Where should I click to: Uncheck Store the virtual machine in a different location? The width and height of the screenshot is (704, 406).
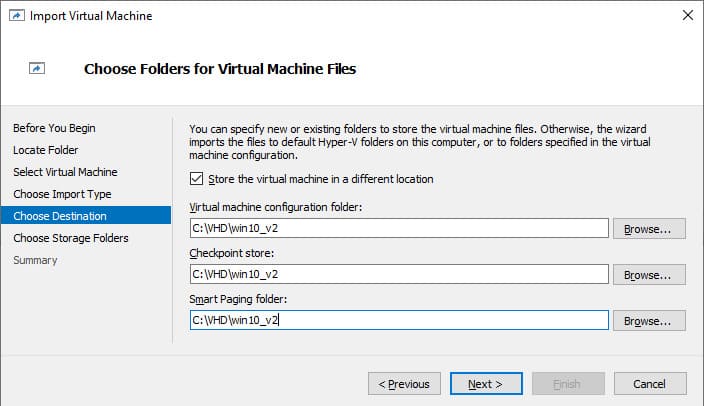(x=196, y=179)
